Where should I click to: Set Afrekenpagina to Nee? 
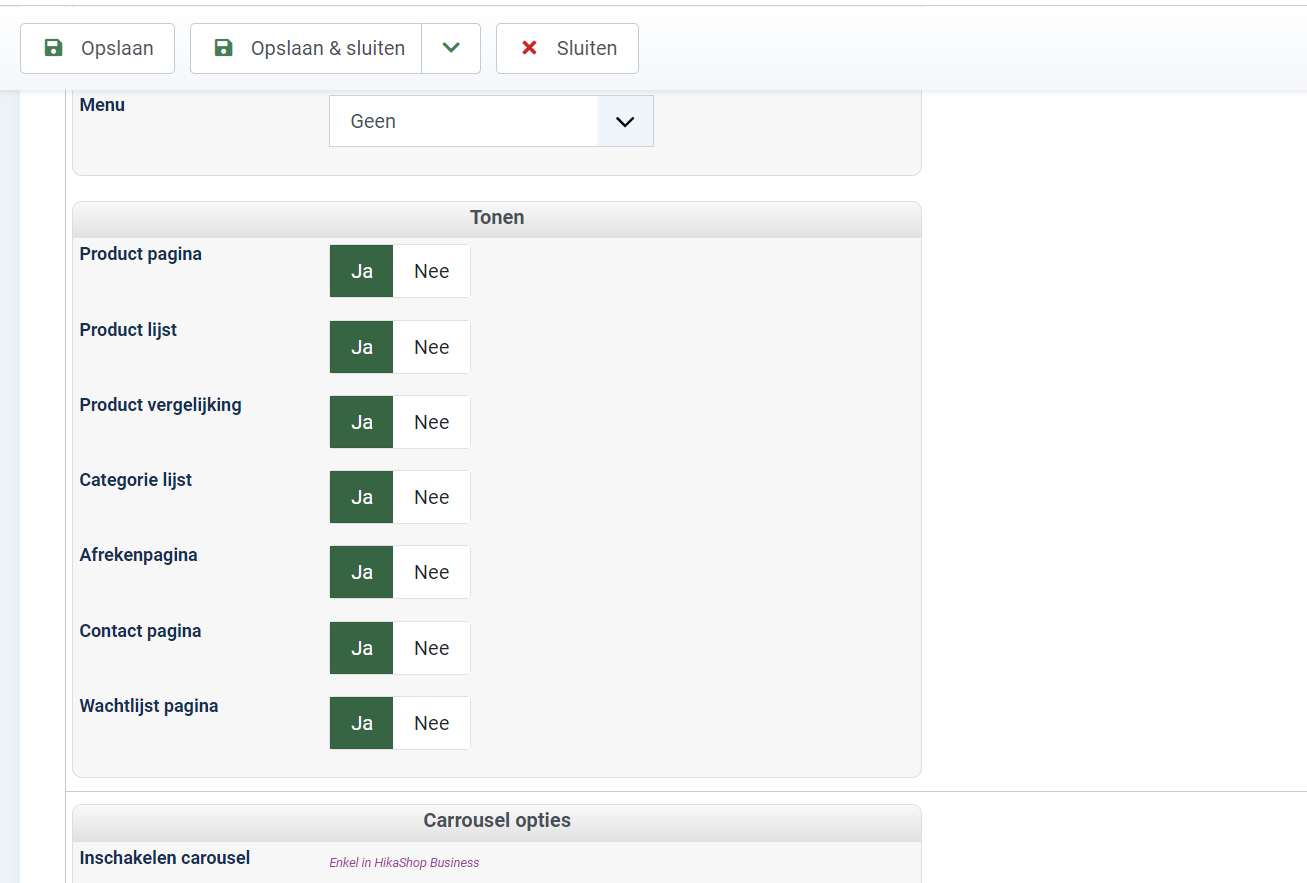tap(432, 572)
